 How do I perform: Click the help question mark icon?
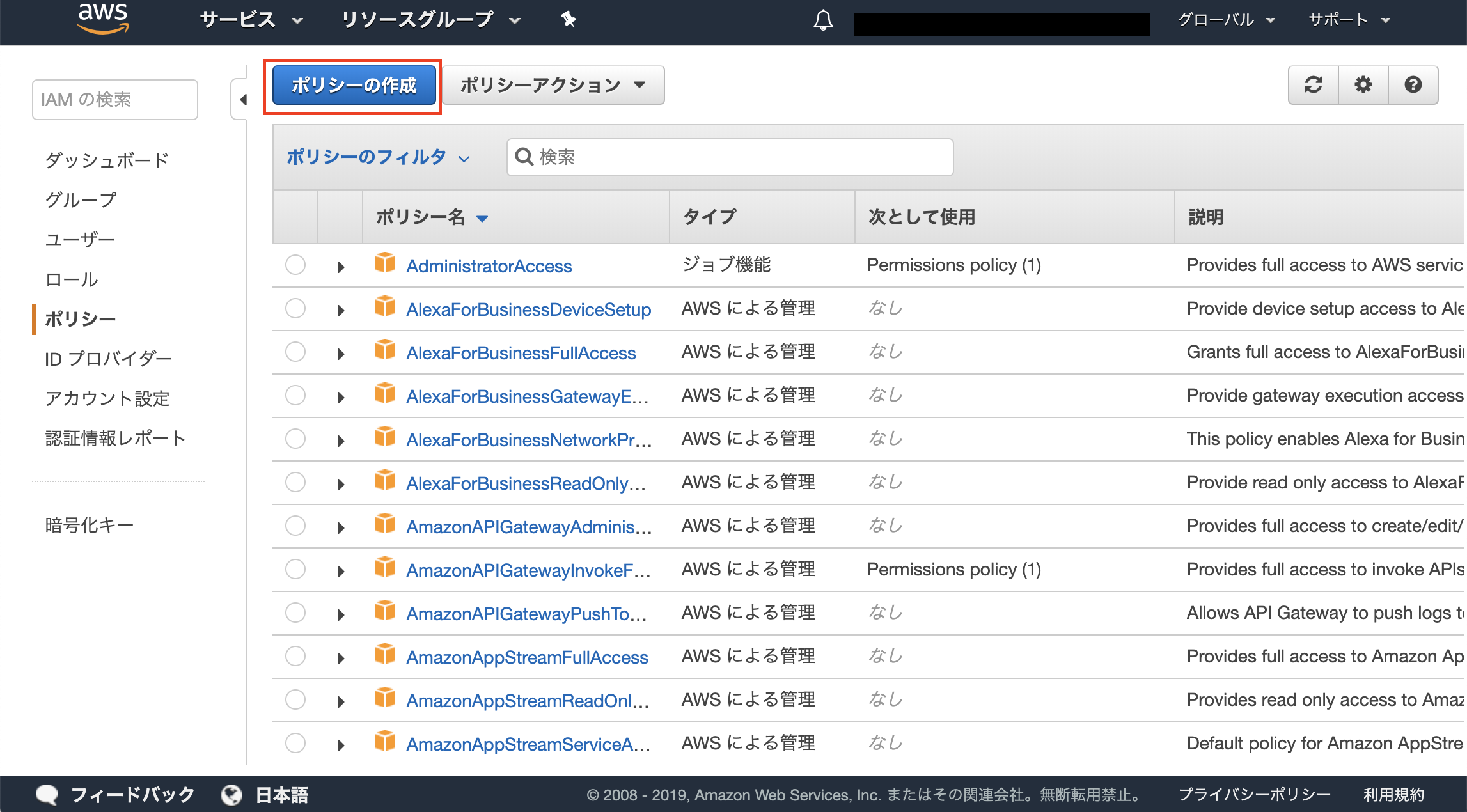[1413, 84]
